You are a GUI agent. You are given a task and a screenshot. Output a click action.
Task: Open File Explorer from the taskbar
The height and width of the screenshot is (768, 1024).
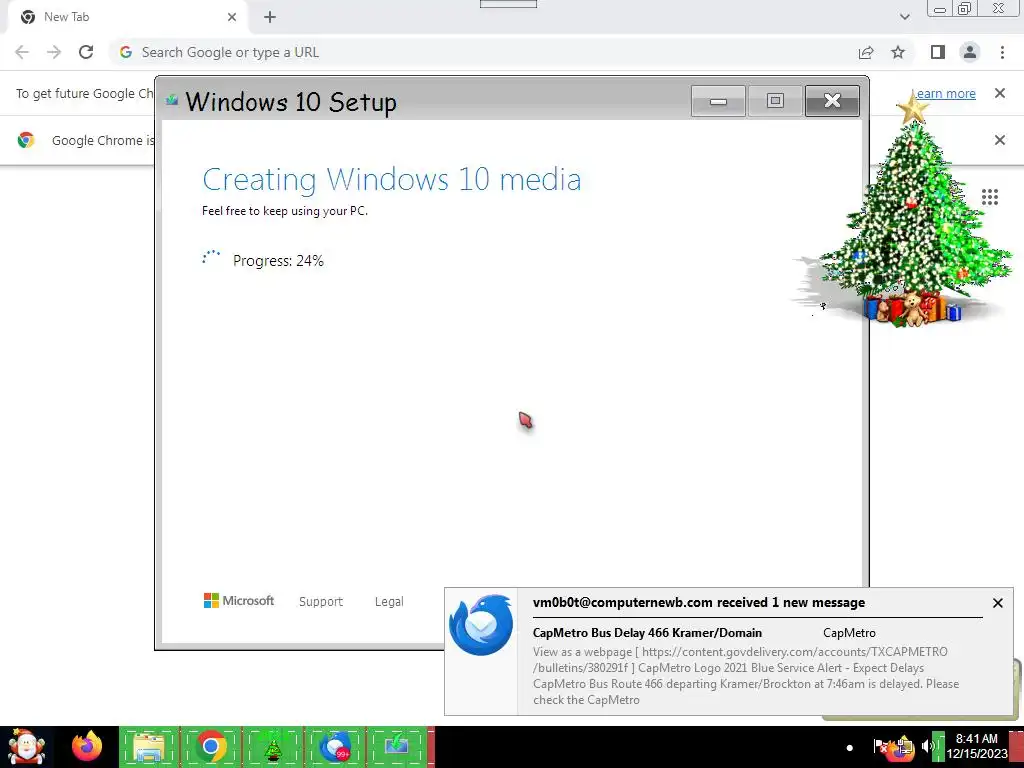point(149,747)
